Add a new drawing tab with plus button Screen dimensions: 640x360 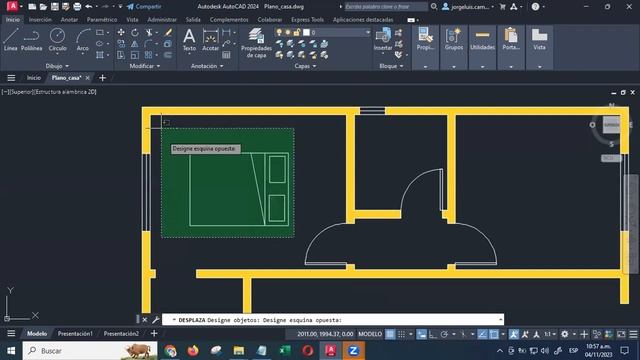coord(102,78)
